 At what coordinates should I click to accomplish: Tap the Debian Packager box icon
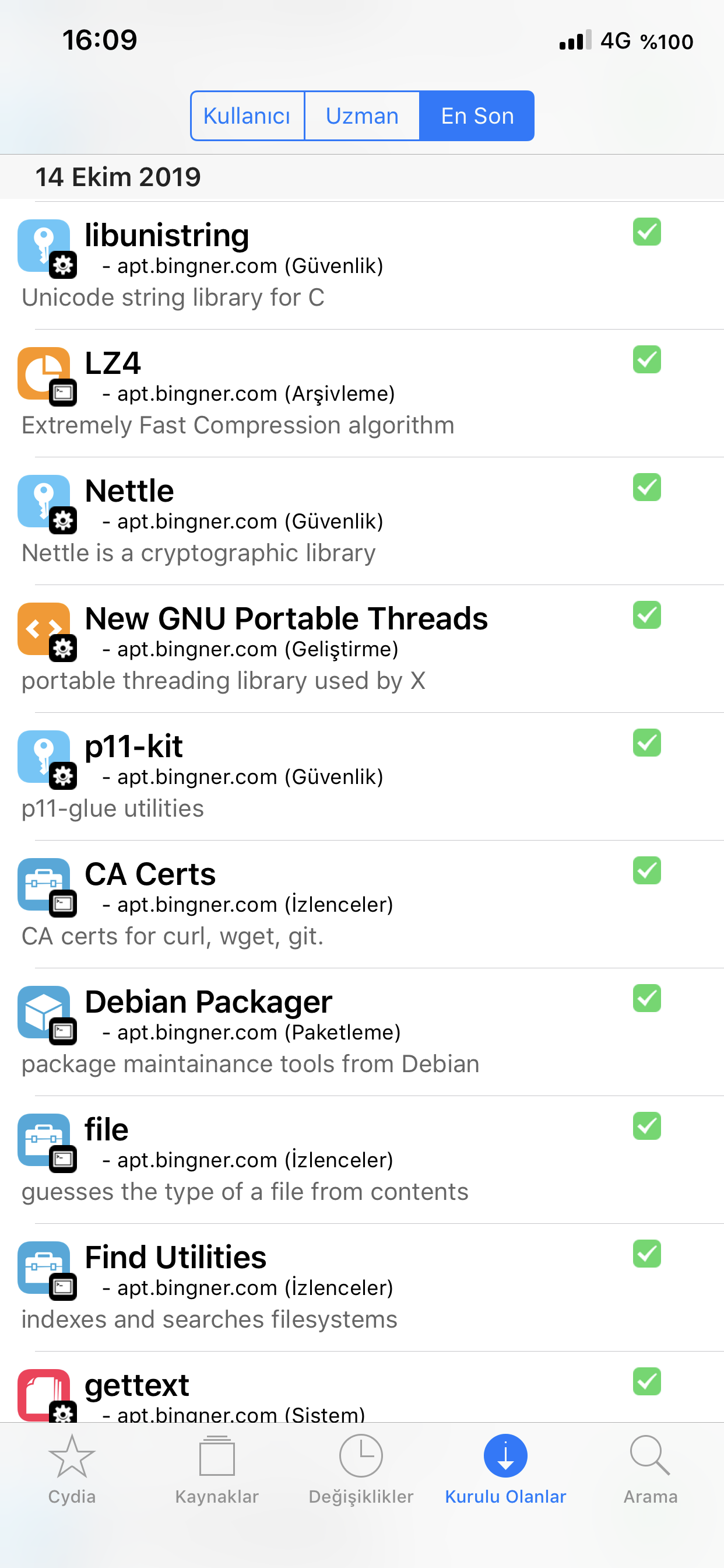[44, 1012]
